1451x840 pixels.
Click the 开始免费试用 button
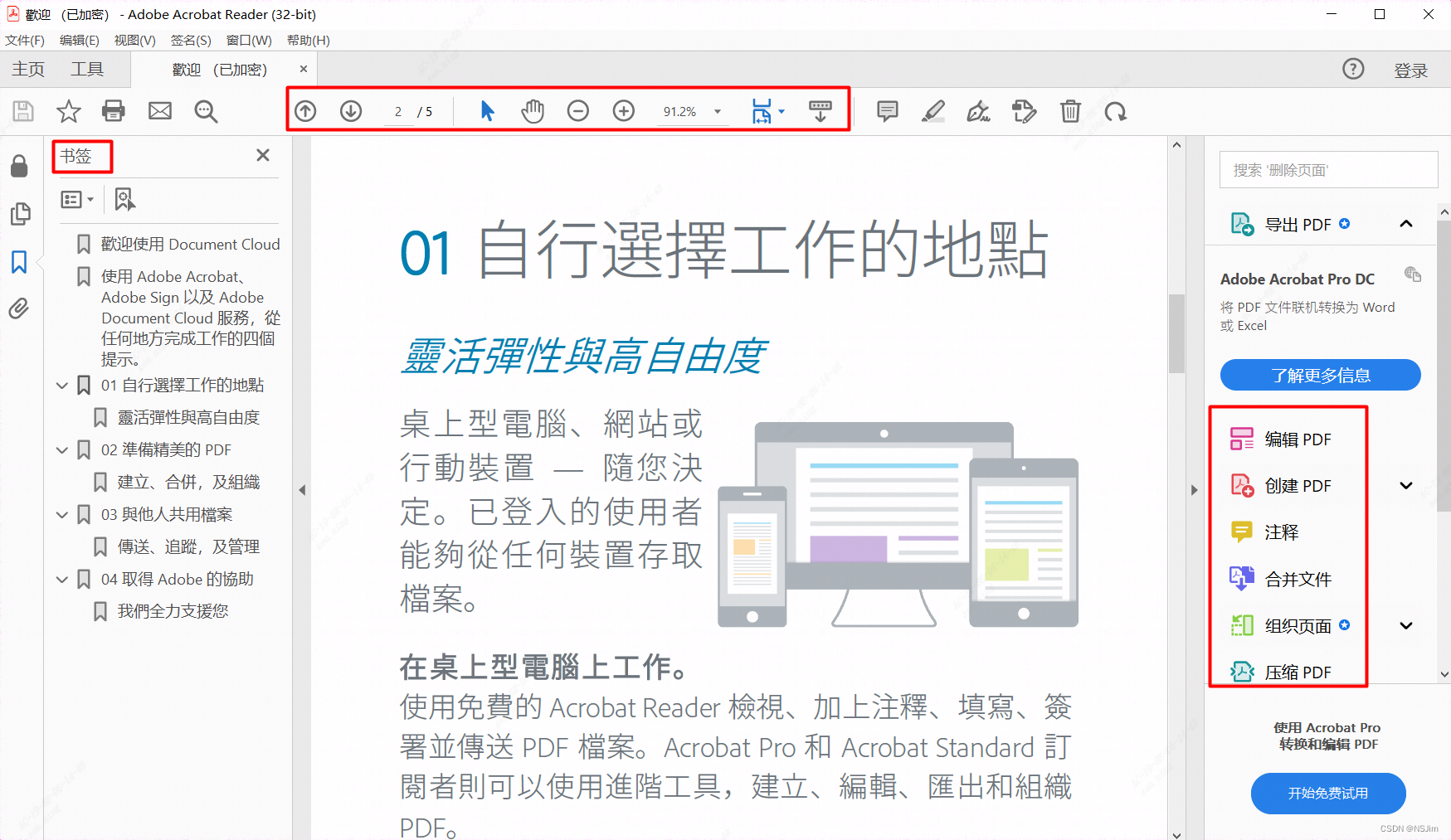click(1328, 794)
